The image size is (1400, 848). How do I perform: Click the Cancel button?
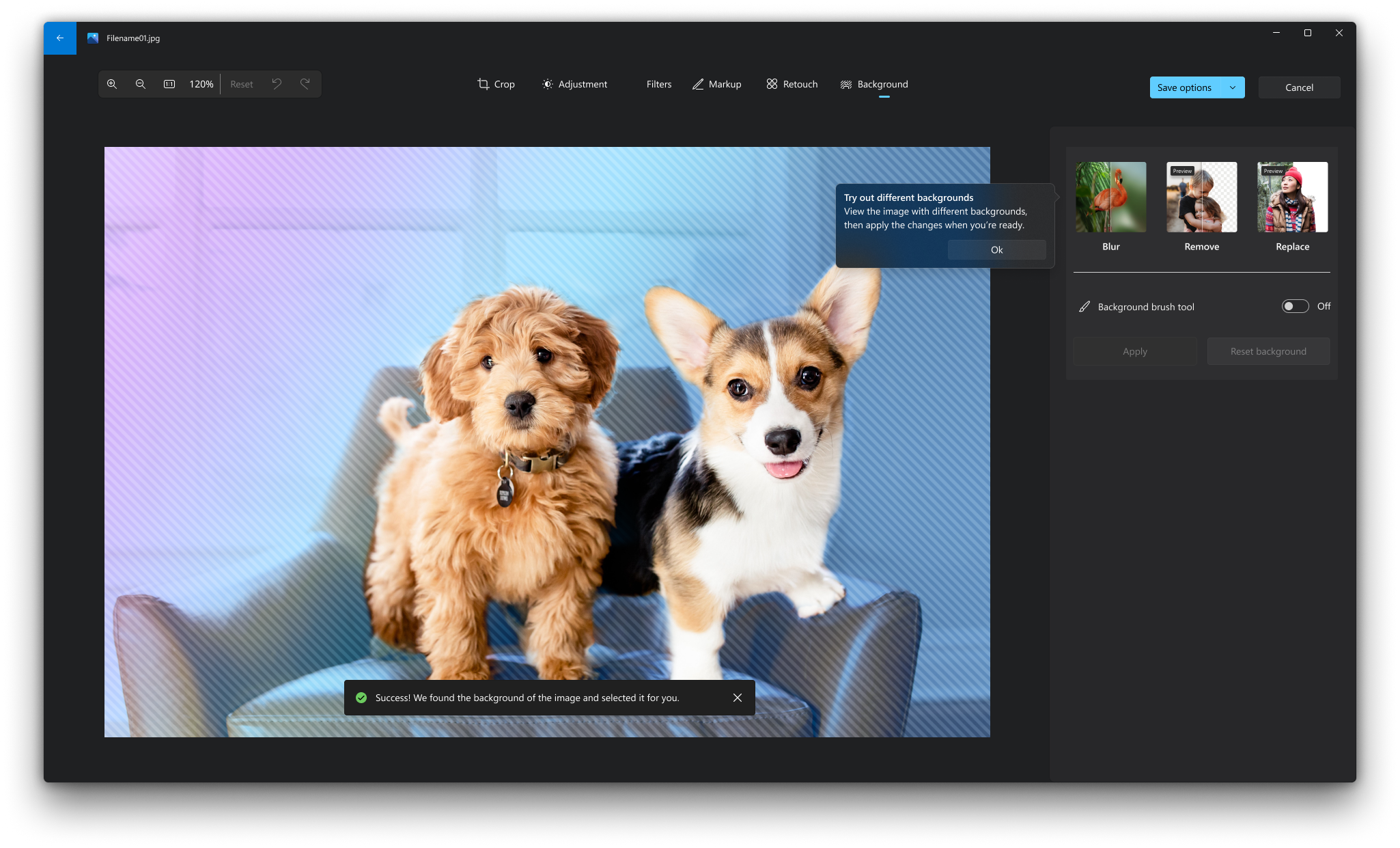pyautogui.click(x=1300, y=87)
